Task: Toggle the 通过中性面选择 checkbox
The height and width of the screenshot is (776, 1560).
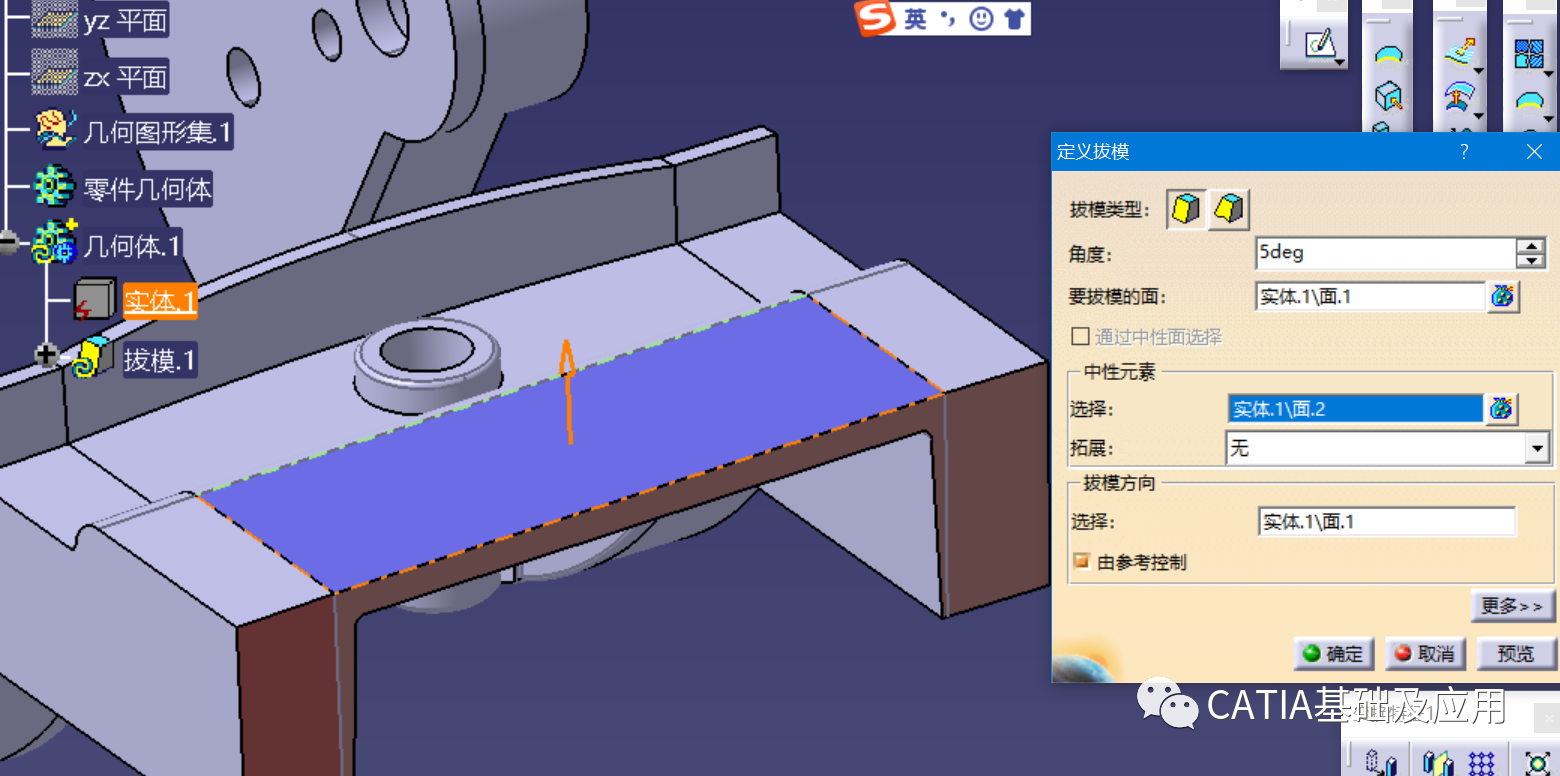Action: [x=1080, y=337]
